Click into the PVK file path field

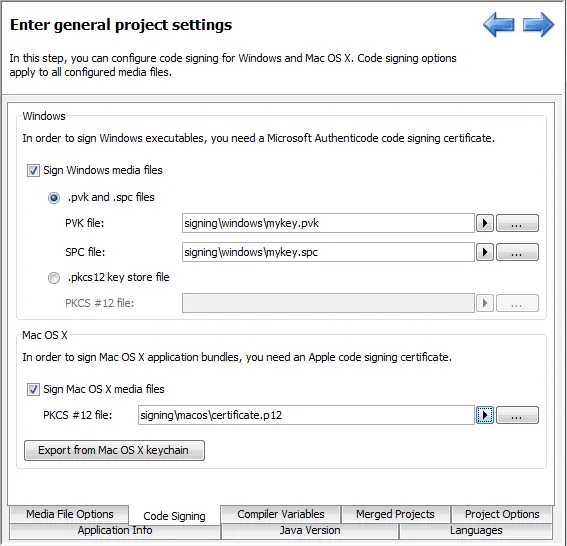pos(328,223)
